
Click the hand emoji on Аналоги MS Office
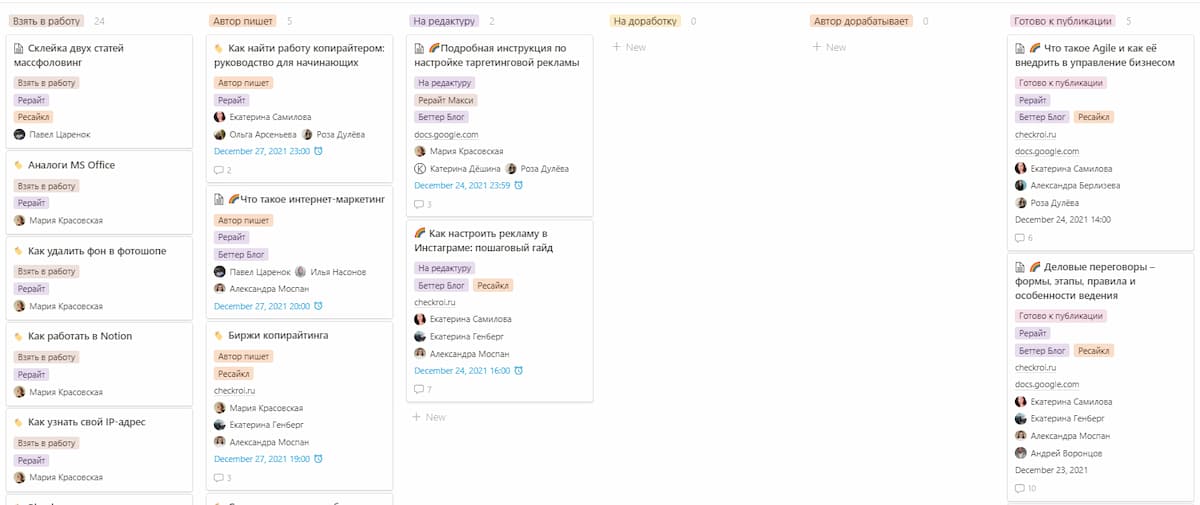click(19, 165)
